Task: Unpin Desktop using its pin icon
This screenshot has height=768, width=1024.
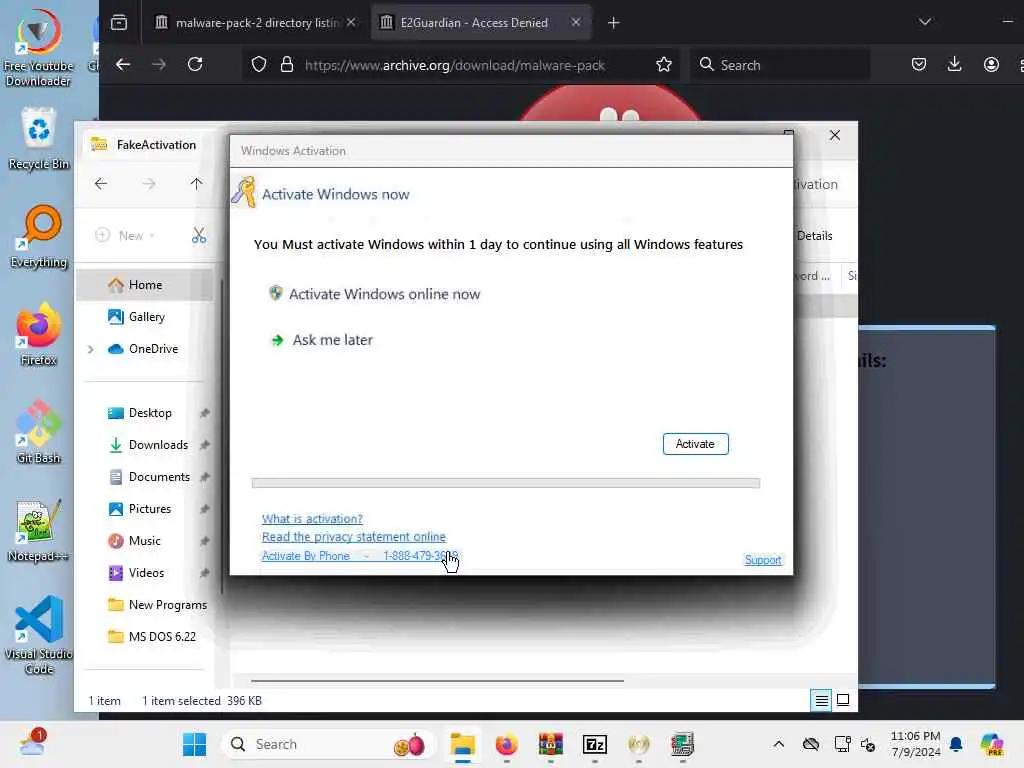Action: [x=205, y=413]
